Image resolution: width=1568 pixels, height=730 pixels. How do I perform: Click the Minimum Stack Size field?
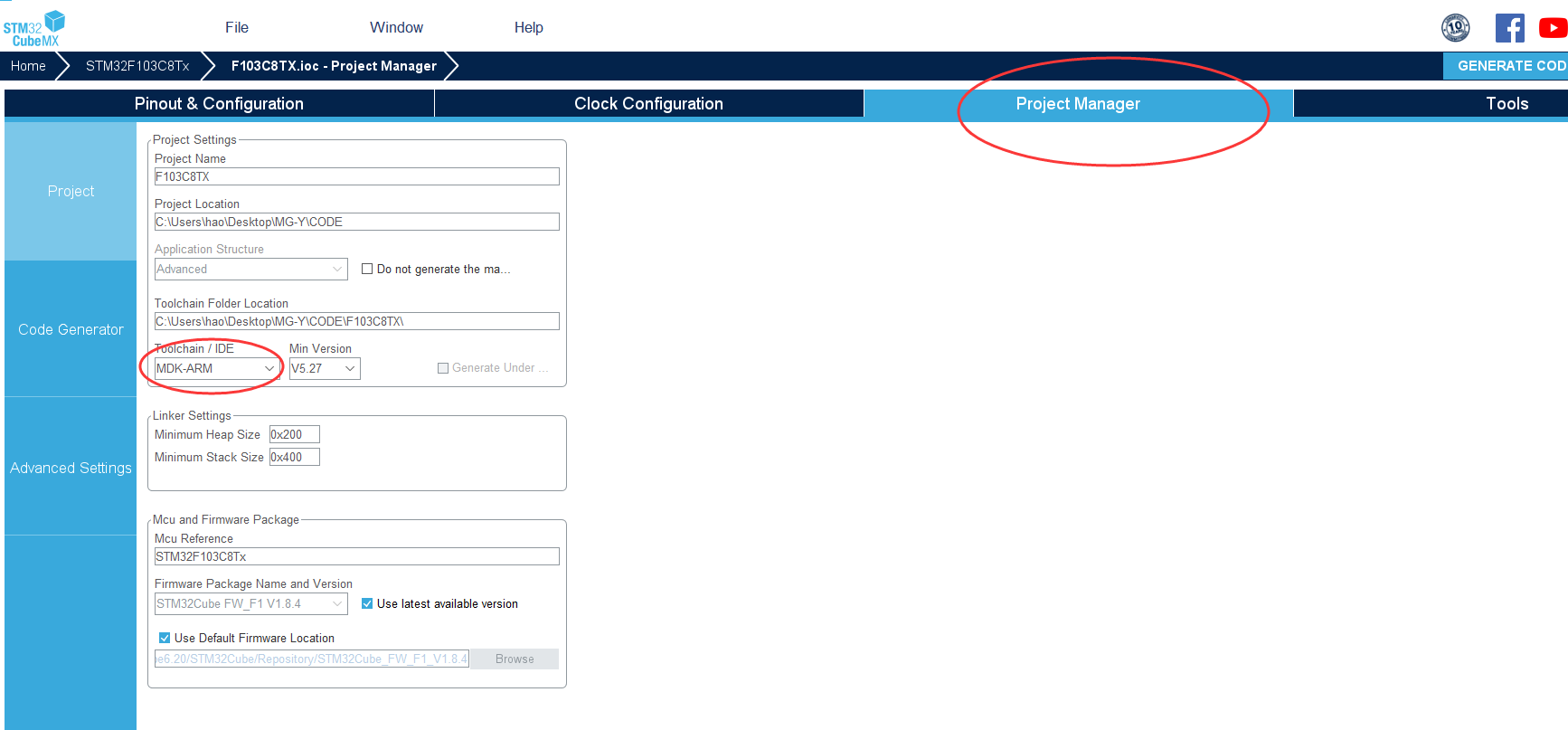[295, 457]
